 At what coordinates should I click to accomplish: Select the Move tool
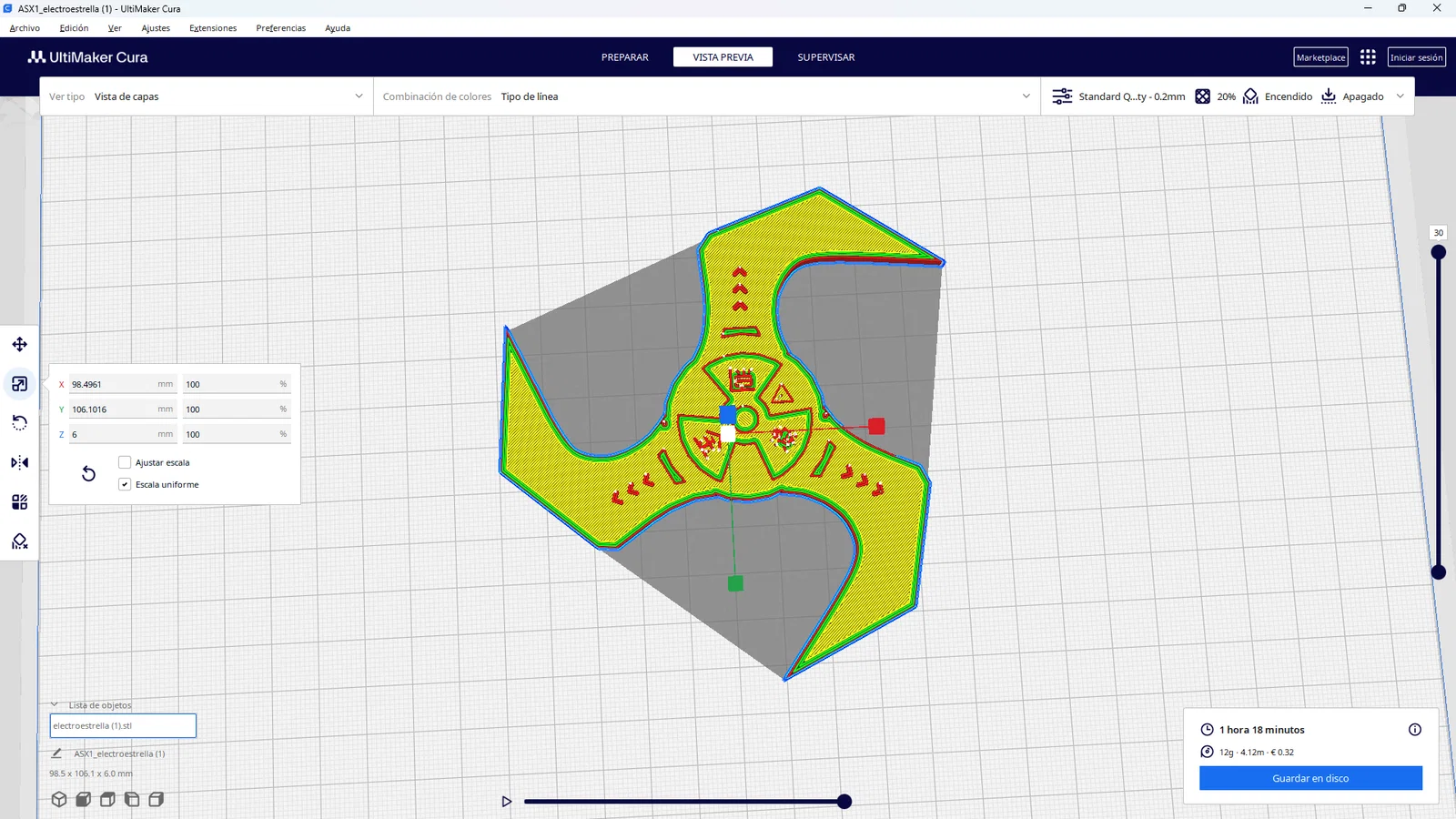19,344
